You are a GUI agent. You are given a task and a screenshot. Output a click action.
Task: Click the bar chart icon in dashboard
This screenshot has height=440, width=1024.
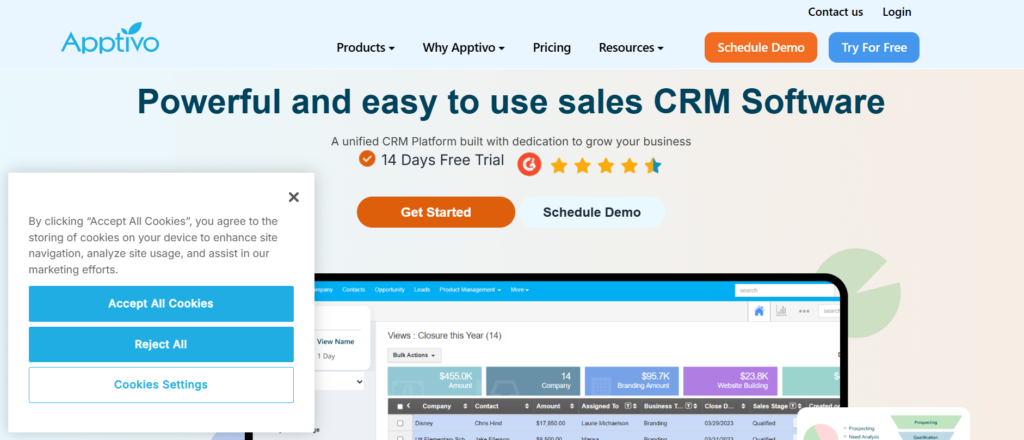(781, 311)
